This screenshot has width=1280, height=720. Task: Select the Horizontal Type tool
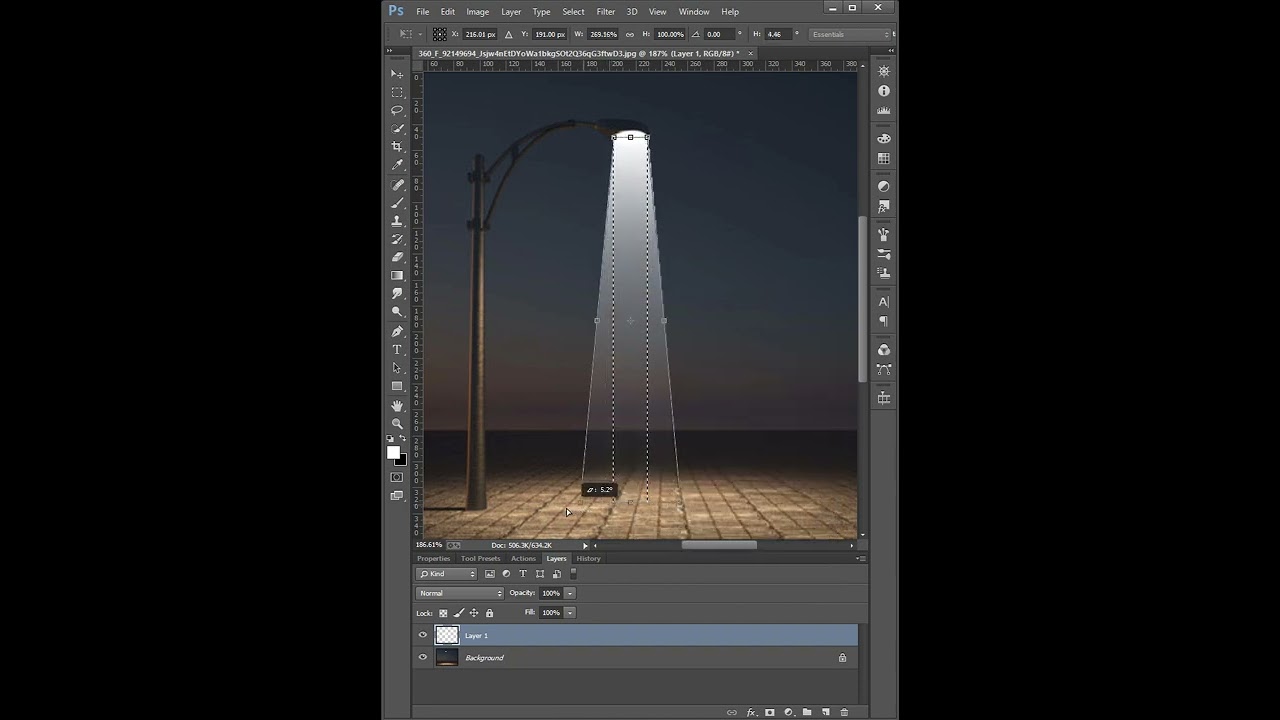397,350
